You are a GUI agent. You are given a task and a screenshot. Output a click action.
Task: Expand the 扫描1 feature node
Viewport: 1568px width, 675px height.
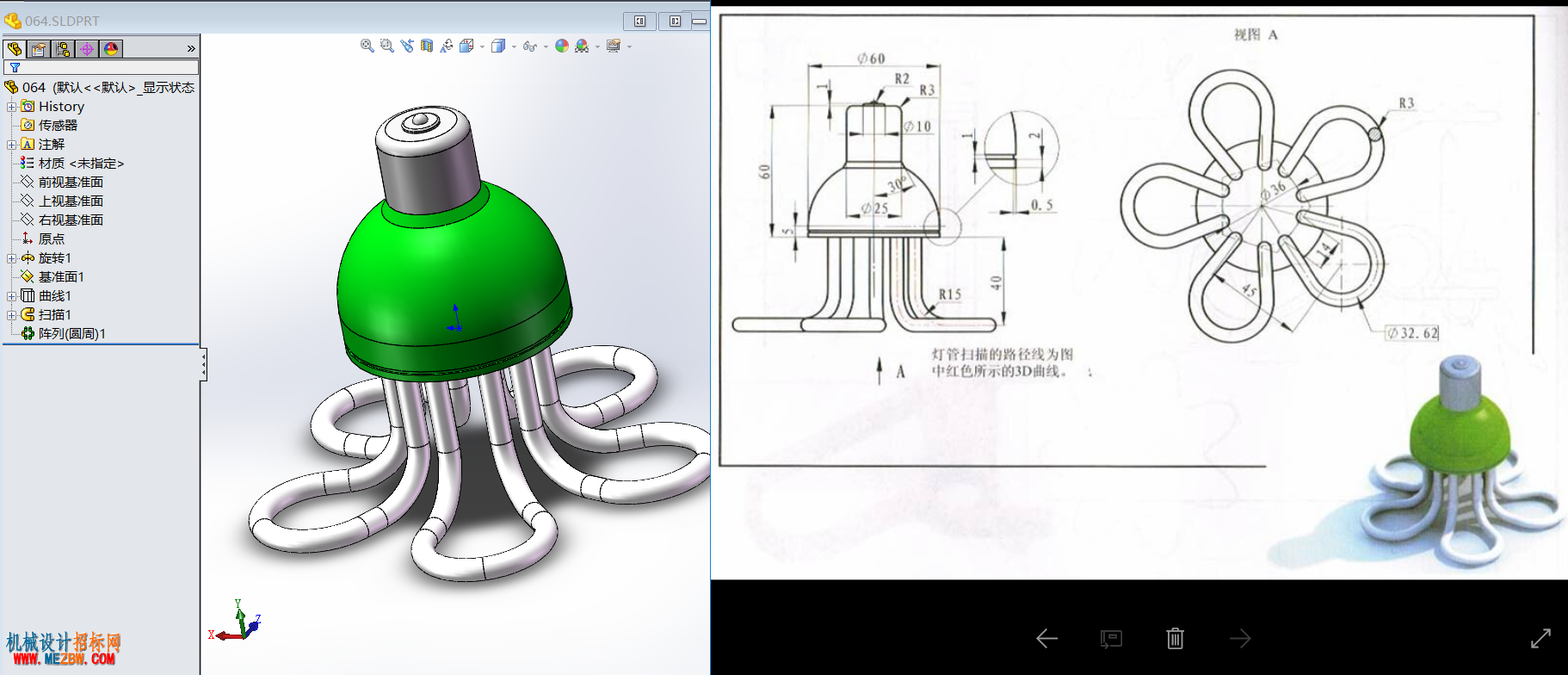[x=12, y=315]
